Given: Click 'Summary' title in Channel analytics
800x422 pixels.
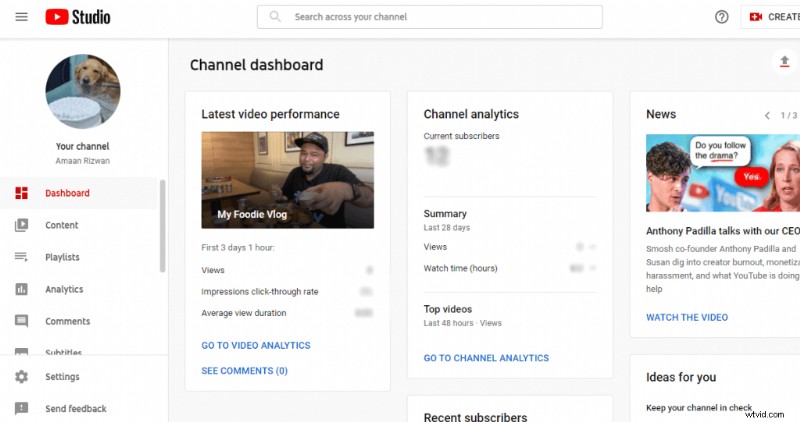Looking at the screenshot, I should [445, 214].
